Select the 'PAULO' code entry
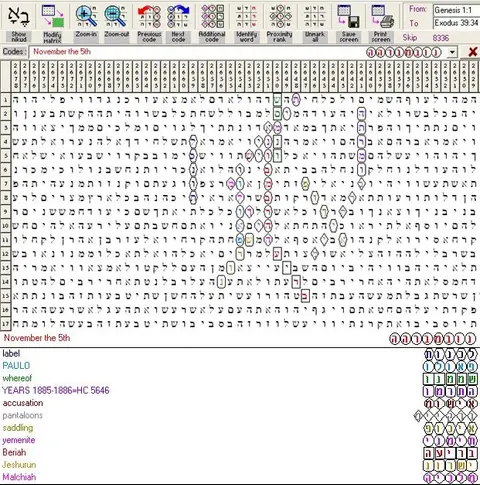This screenshot has height=485, width=480. [x=16, y=366]
